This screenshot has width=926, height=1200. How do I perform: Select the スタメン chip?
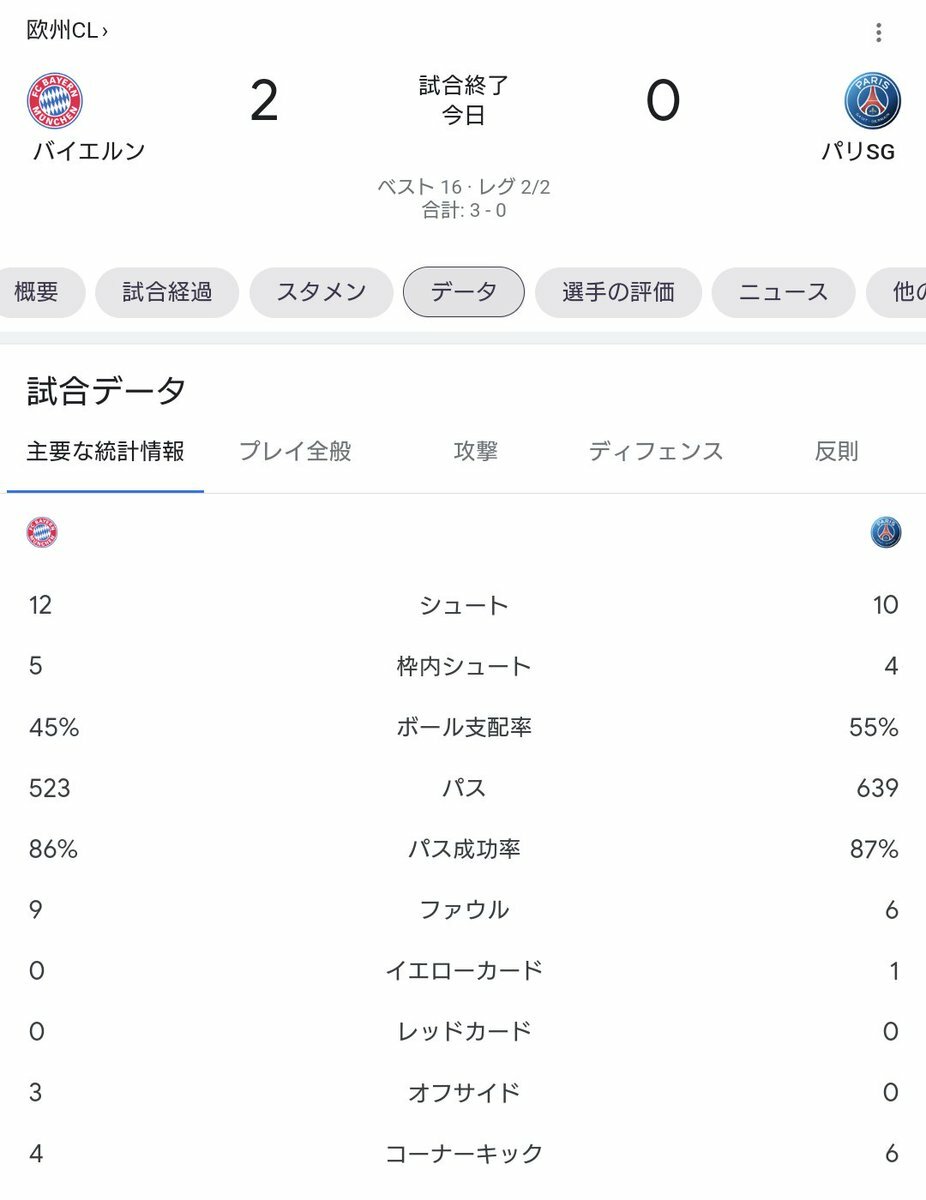click(x=321, y=292)
